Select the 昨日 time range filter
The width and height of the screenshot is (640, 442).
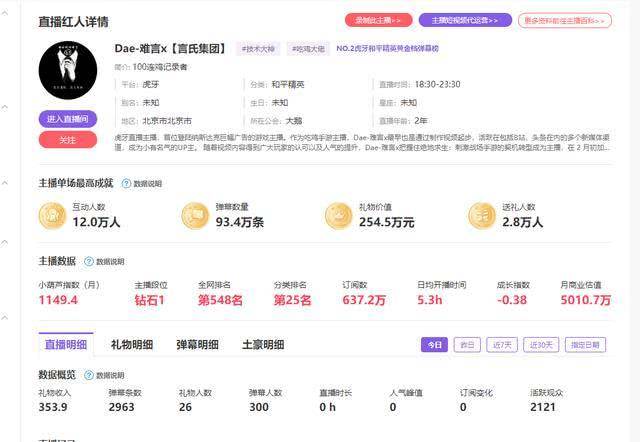[x=465, y=344]
